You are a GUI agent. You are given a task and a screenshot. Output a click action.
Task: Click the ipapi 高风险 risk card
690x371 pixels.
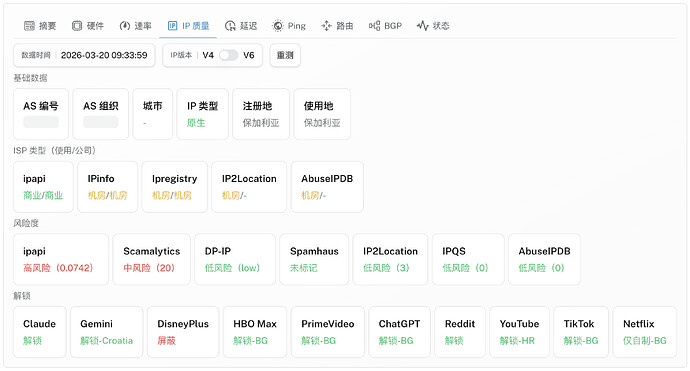pos(61,259)
